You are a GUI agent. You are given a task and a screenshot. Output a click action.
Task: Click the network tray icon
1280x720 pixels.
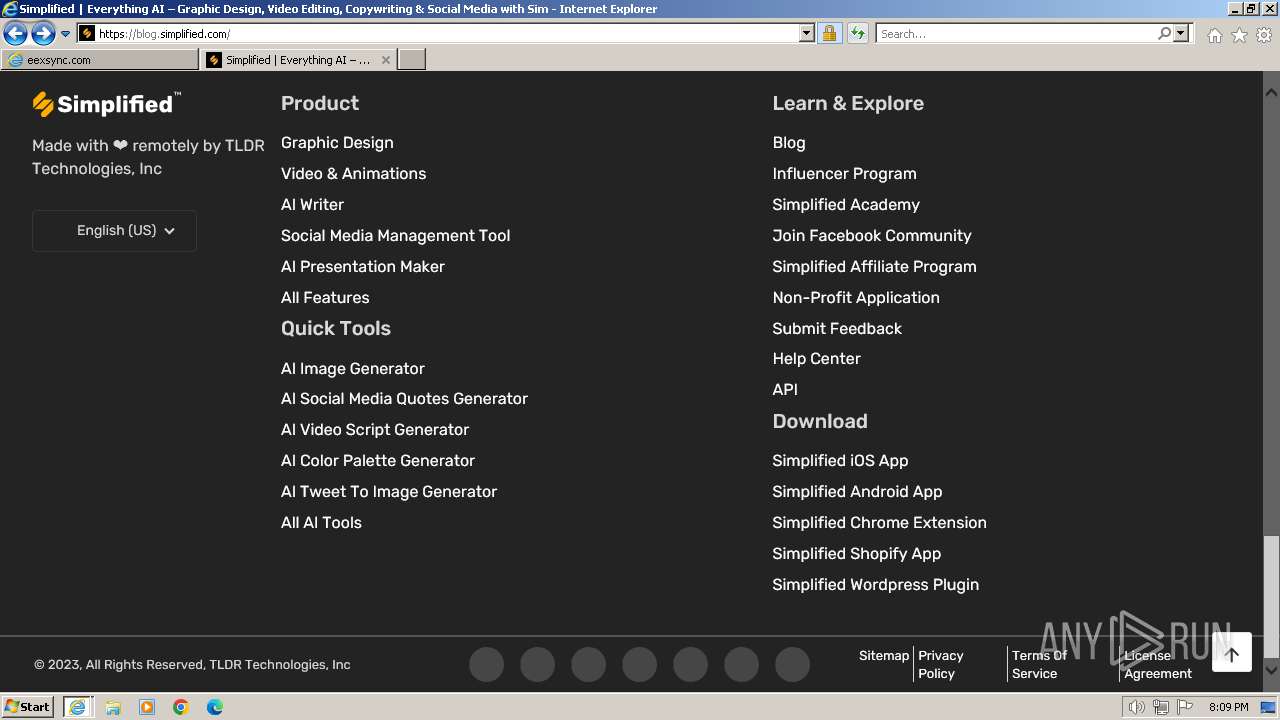(x=1161, y=707)
